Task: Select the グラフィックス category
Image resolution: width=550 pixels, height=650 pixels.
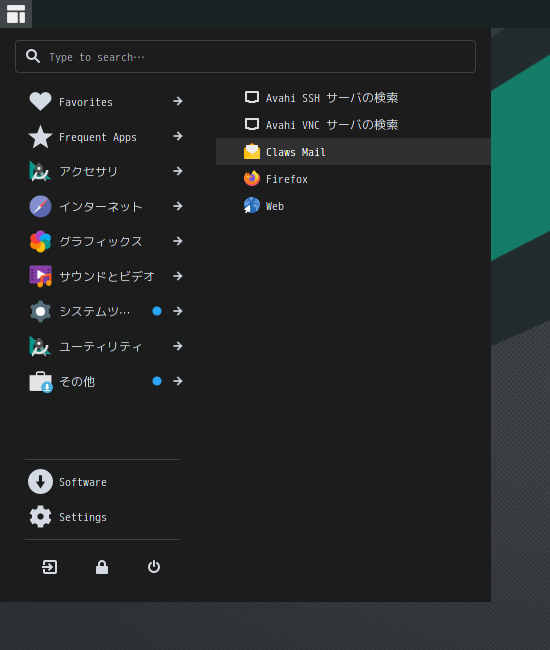Action: click(x=103, y=241)
